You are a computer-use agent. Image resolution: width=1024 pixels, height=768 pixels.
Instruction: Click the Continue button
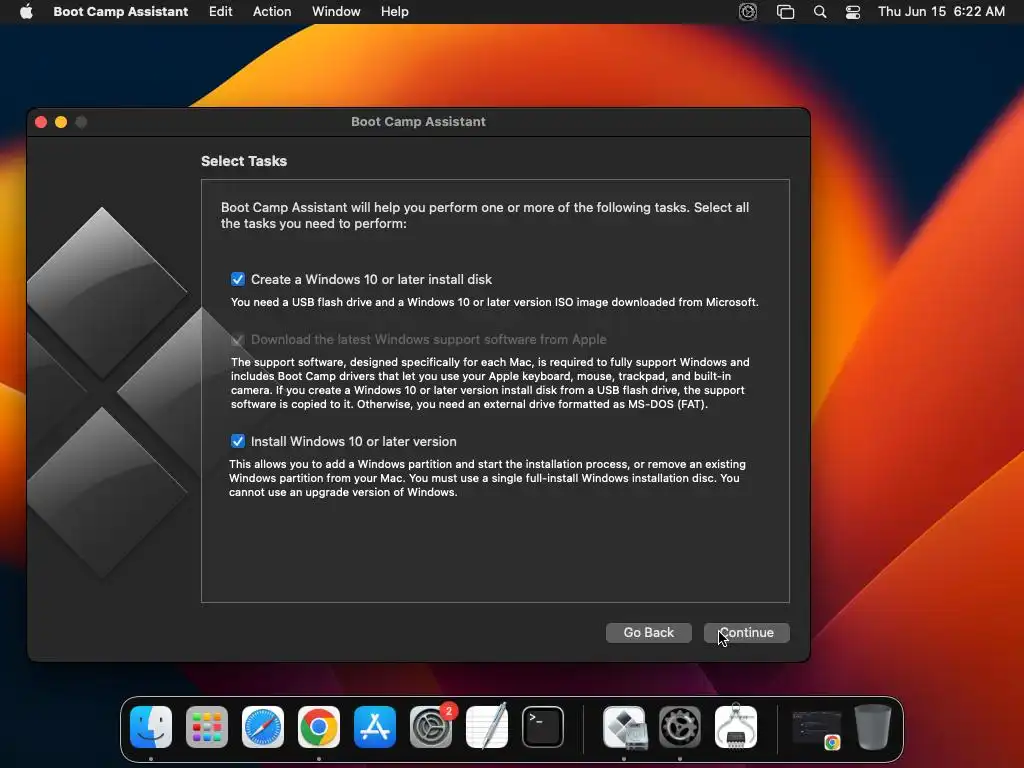[746, 632]
